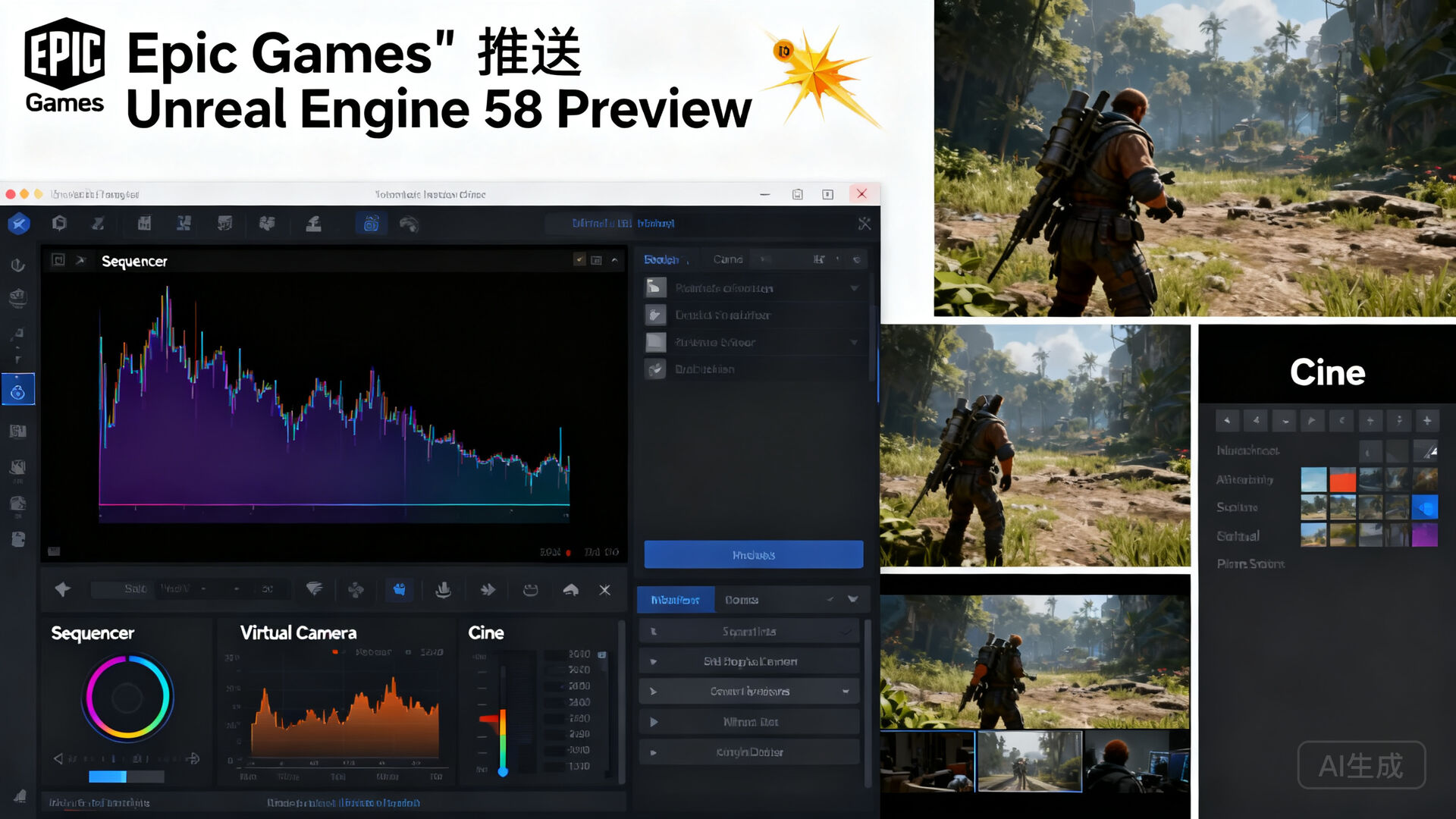Click the helmet icon beside the camera icon

coord(409,224)
